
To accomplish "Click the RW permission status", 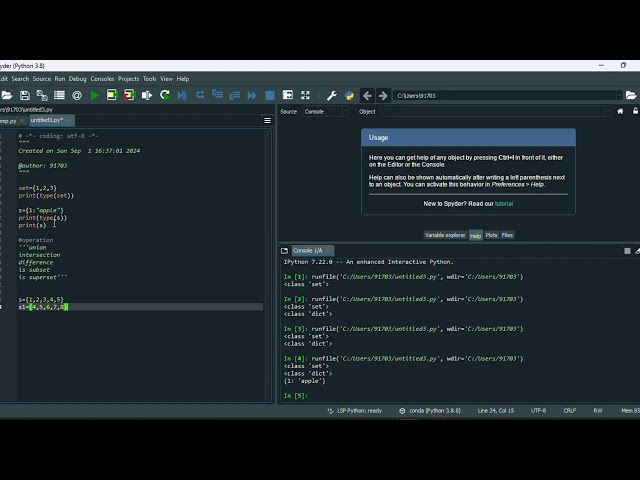I will [x=598, y=411].
